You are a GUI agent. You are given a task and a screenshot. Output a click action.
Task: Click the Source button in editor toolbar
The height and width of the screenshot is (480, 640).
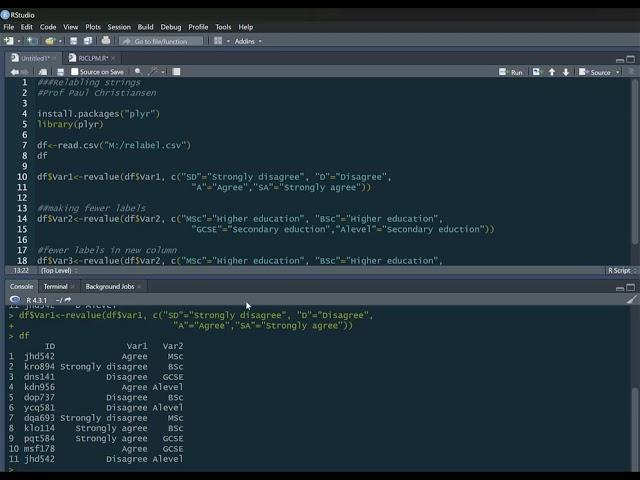[595, 72]
